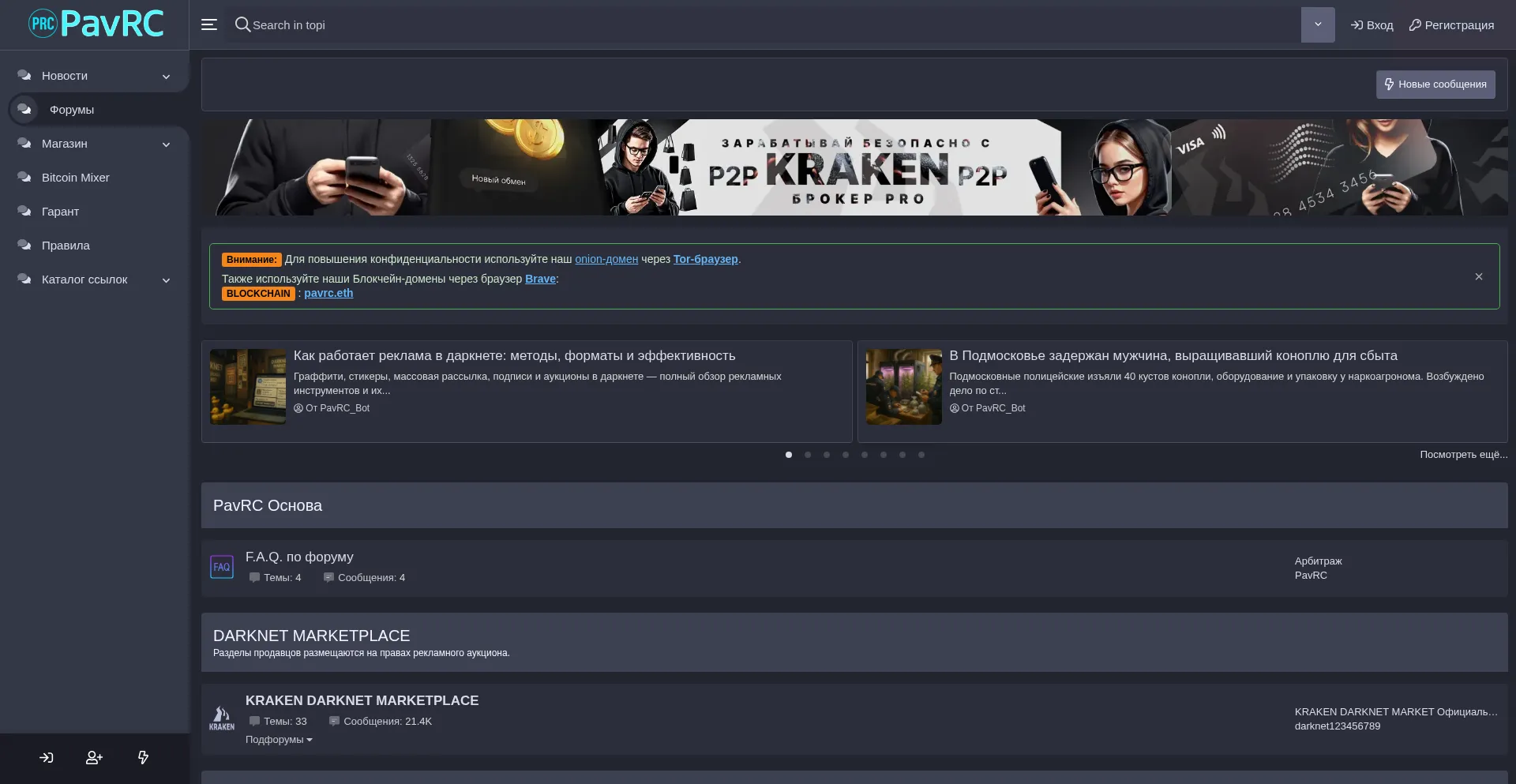
Task: Click the Вход login link
Action: [x=1372, y=25]
